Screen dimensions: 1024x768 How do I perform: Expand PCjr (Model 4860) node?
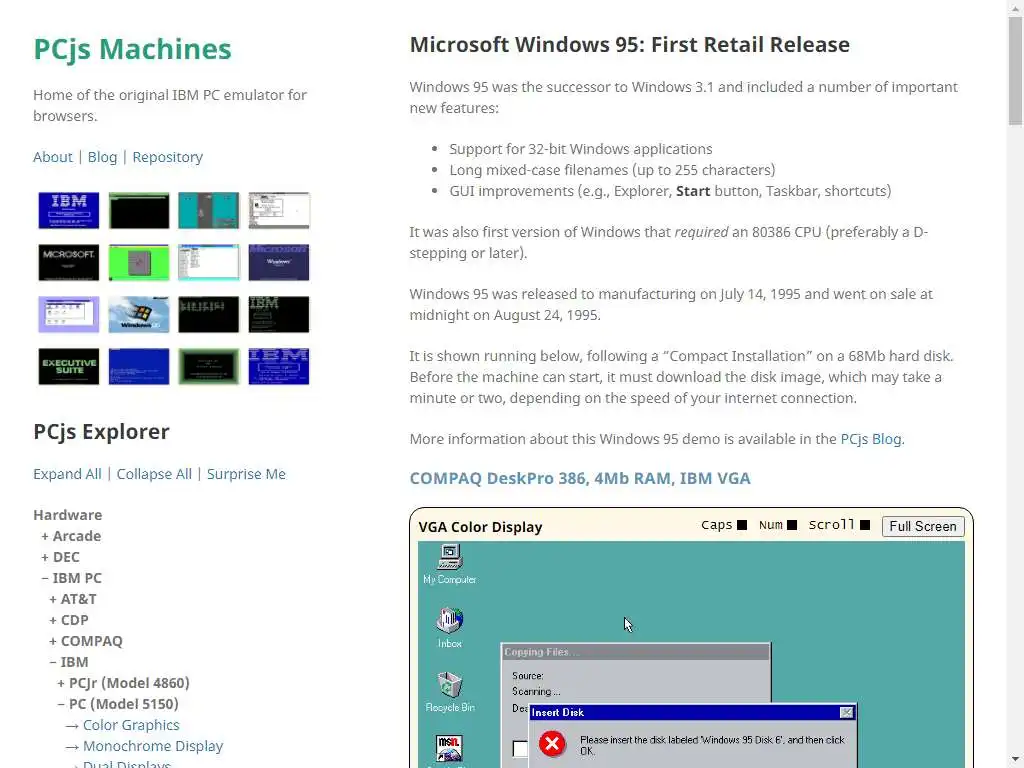[x=123, y=682]
